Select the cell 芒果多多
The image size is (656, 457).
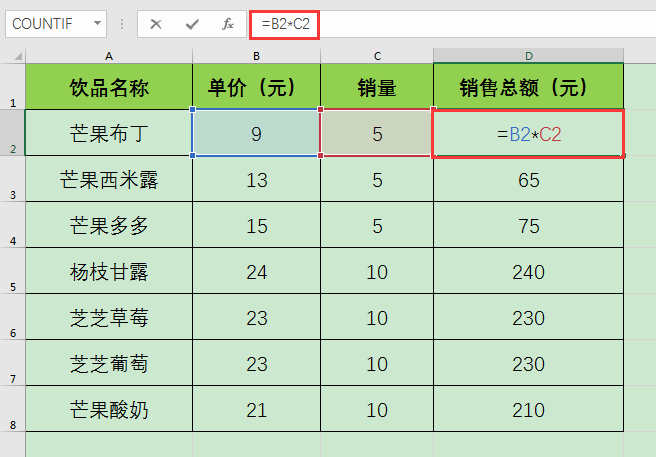[109, 225]
